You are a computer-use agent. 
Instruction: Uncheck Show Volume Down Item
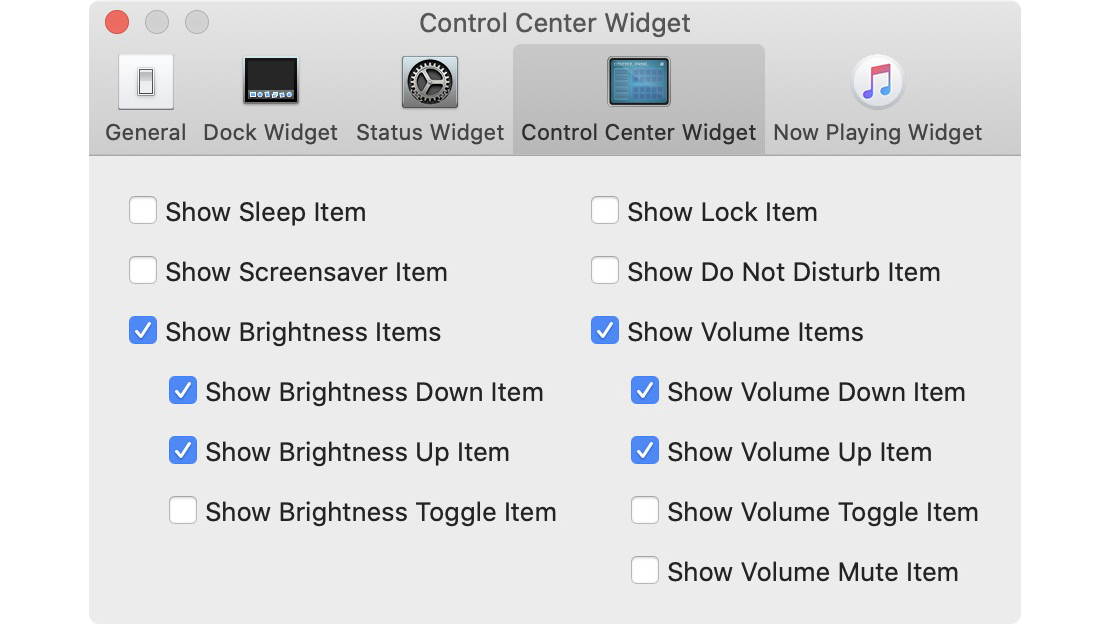[645, 390]
